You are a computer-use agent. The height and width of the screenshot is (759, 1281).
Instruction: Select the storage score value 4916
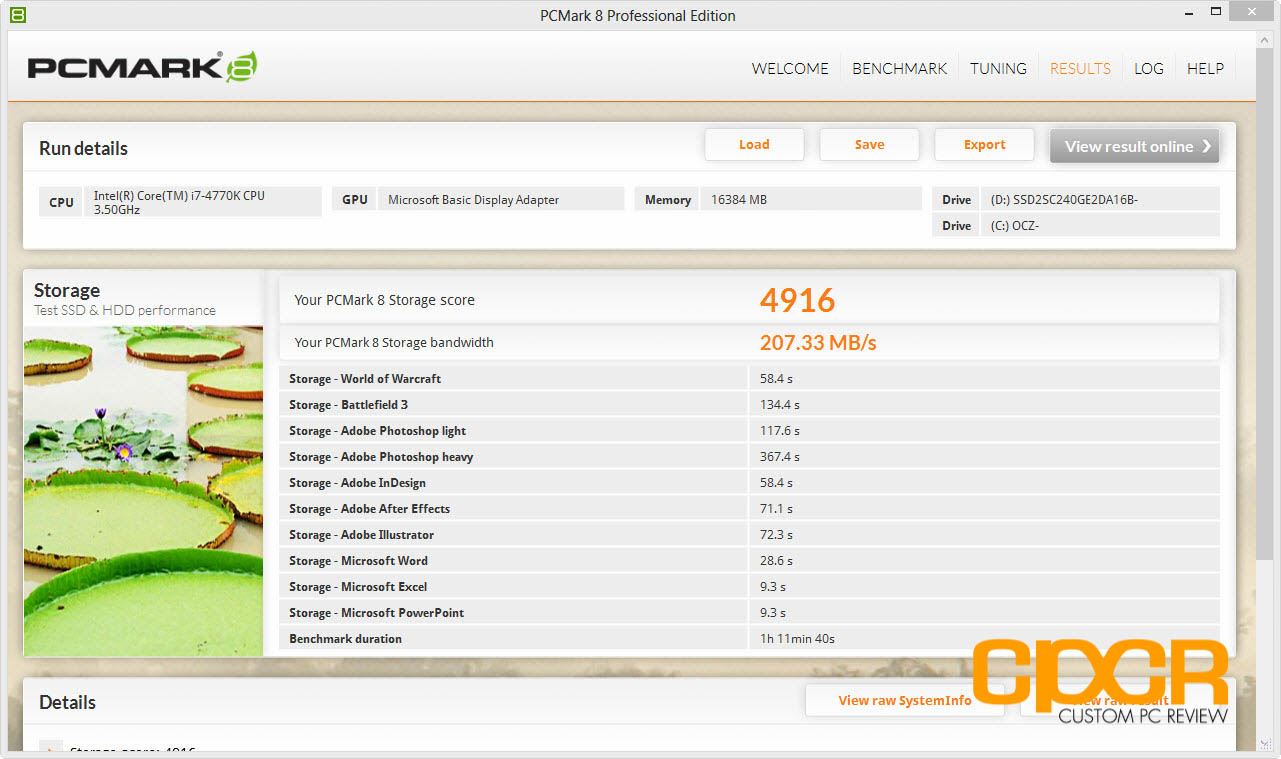point(797,299)
